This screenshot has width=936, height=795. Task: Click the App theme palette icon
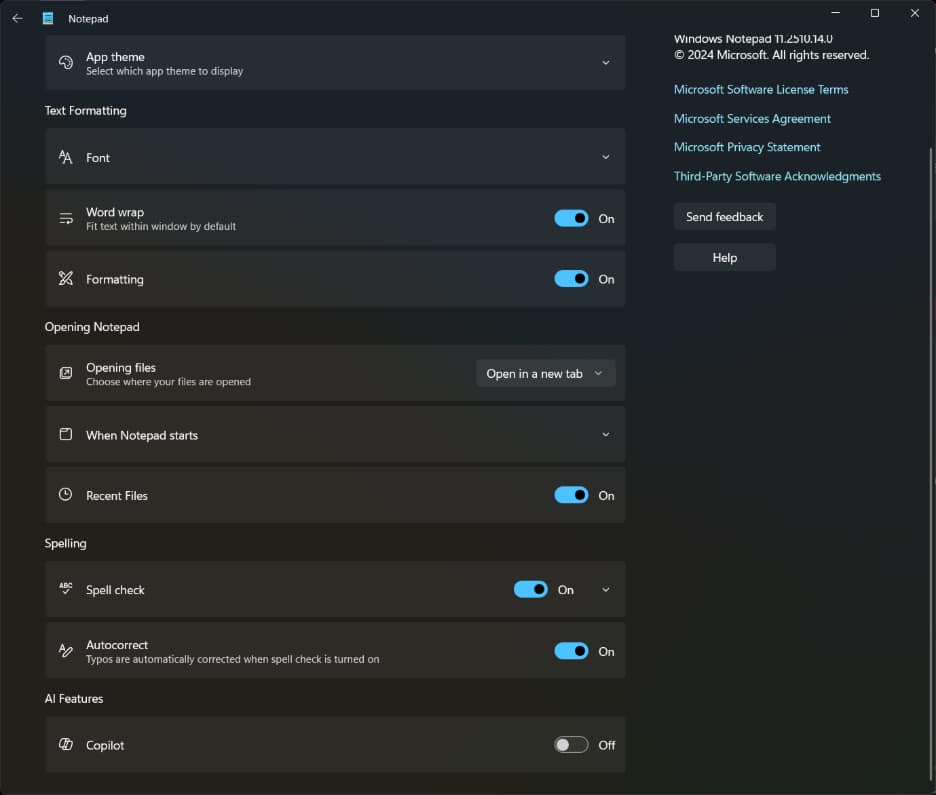click(66, 63)
